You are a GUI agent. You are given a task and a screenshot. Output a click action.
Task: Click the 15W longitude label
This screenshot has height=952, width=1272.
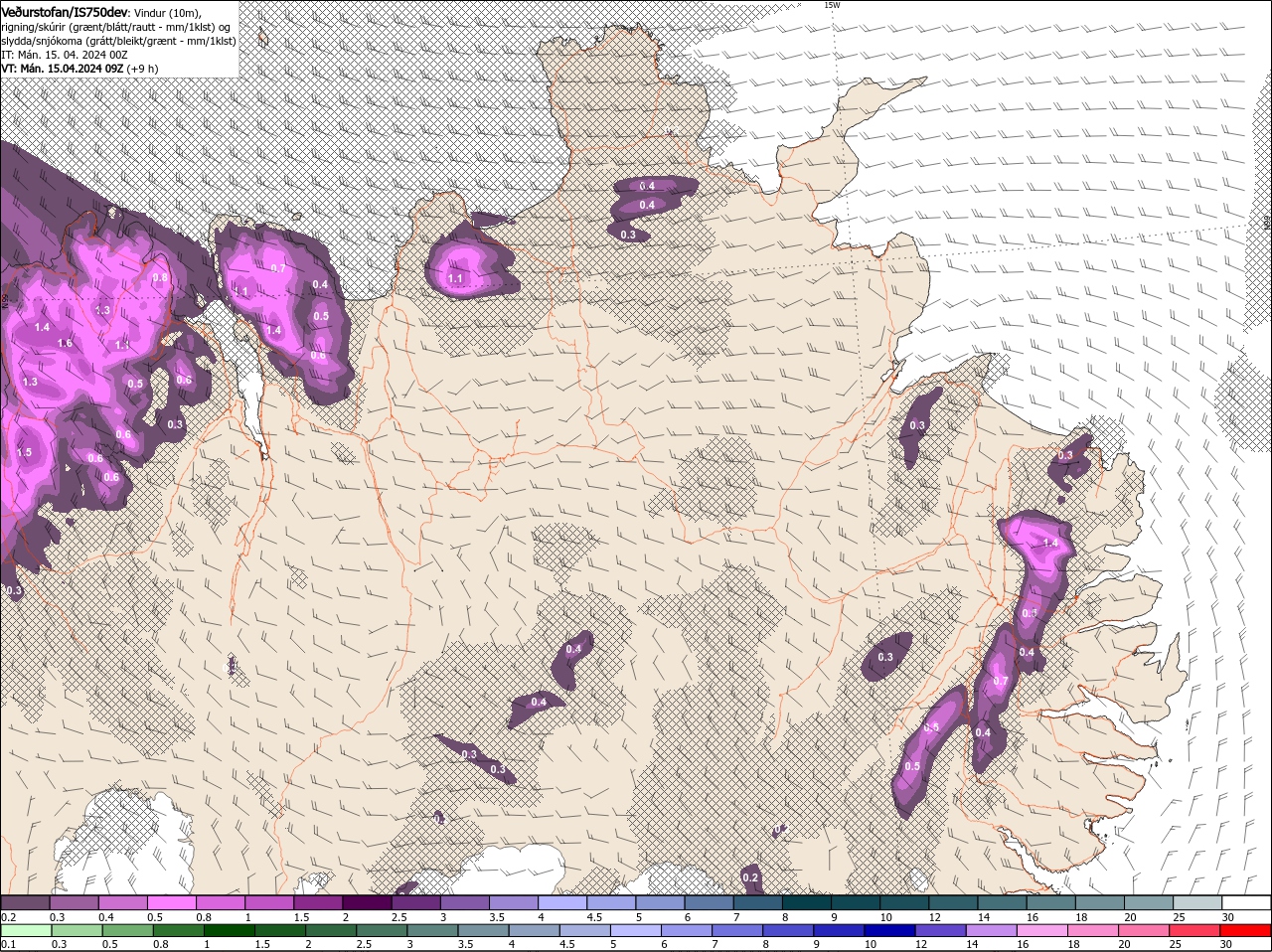point(832,5)
